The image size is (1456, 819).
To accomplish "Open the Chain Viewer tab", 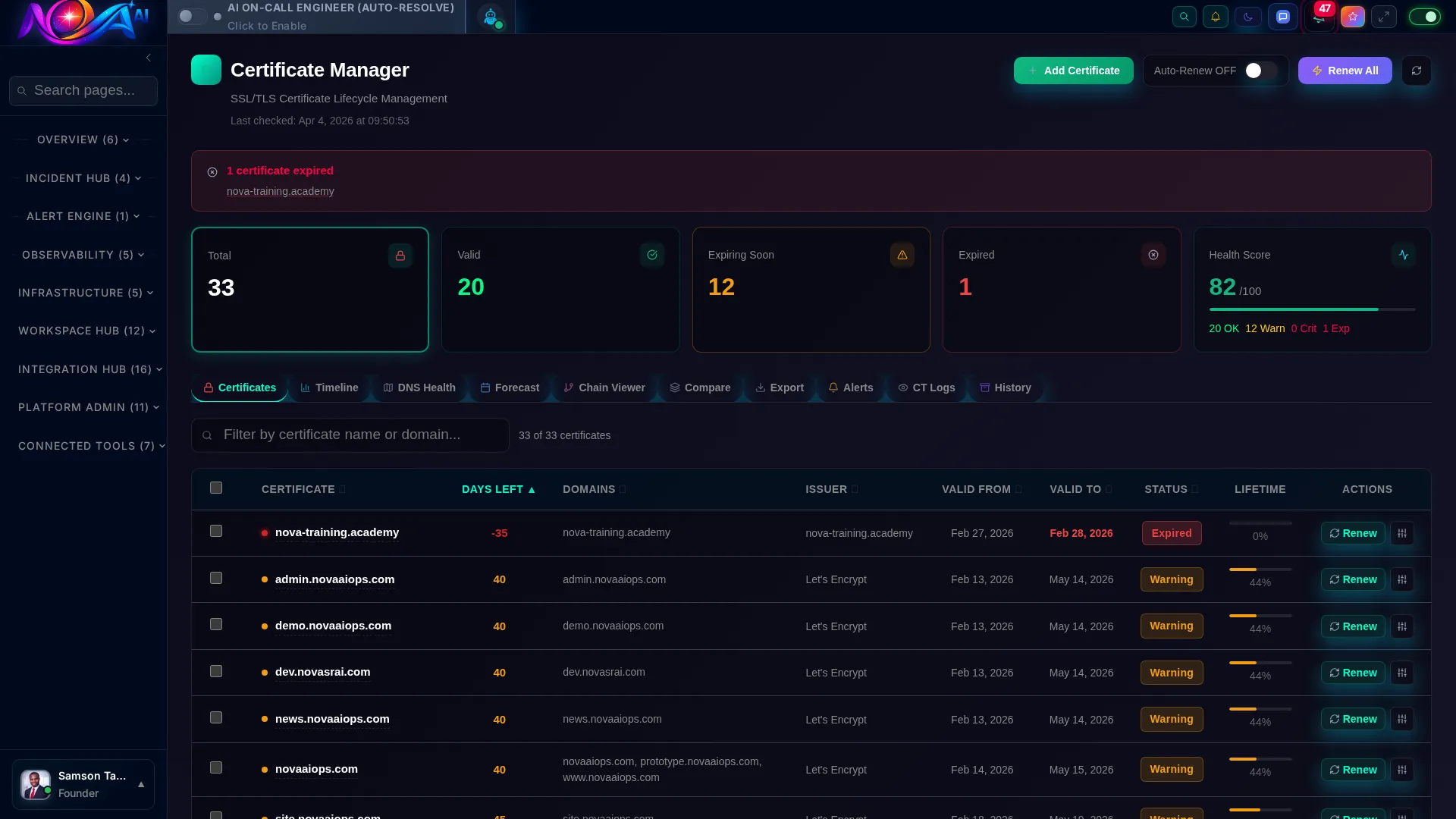I will pyautogui.click(x=604, y=388).
